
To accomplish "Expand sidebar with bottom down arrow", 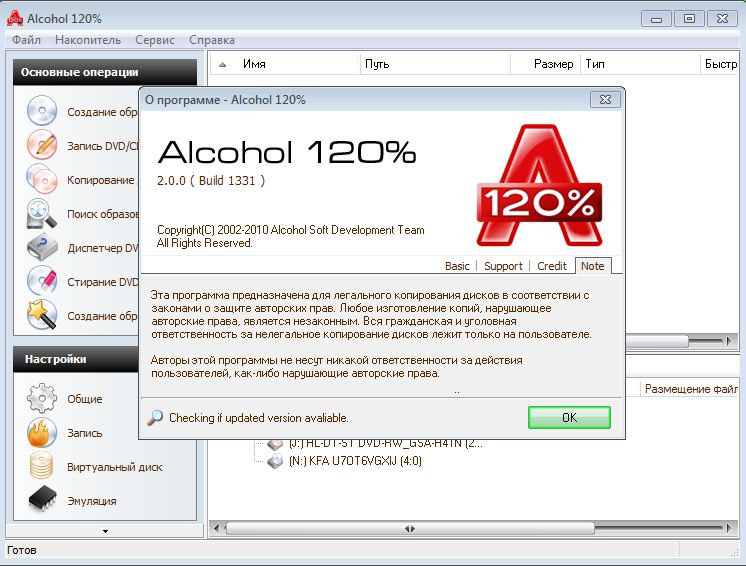I will pos(105,531).
